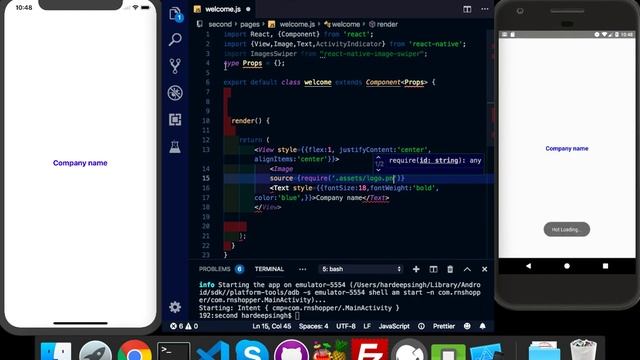Viewport: 640px width, 360px height.
Task: Open Google Chrome from the dock
Action: 134,350
